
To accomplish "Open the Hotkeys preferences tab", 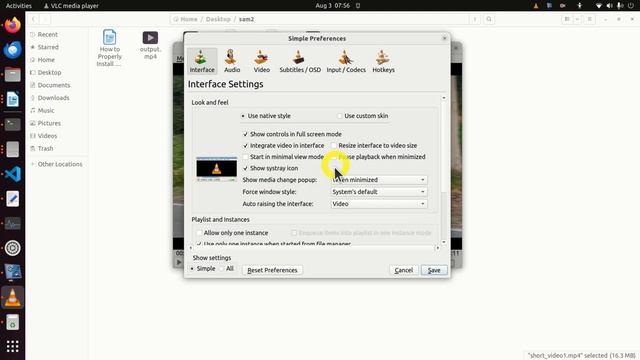I will (383, 61).
